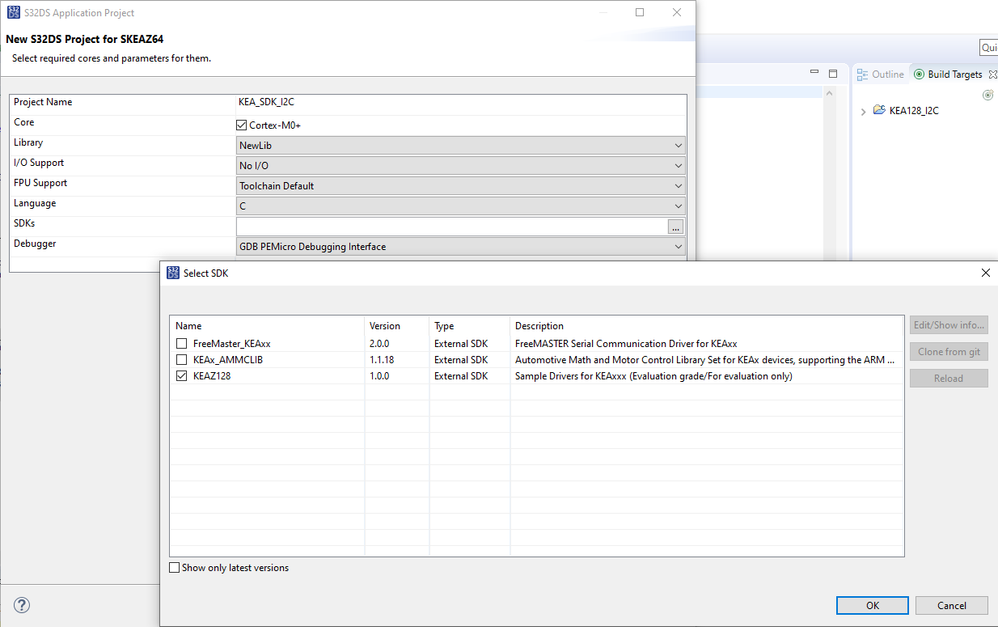
Task: Close the Select SDK dialog
Action: click(985, 272)
